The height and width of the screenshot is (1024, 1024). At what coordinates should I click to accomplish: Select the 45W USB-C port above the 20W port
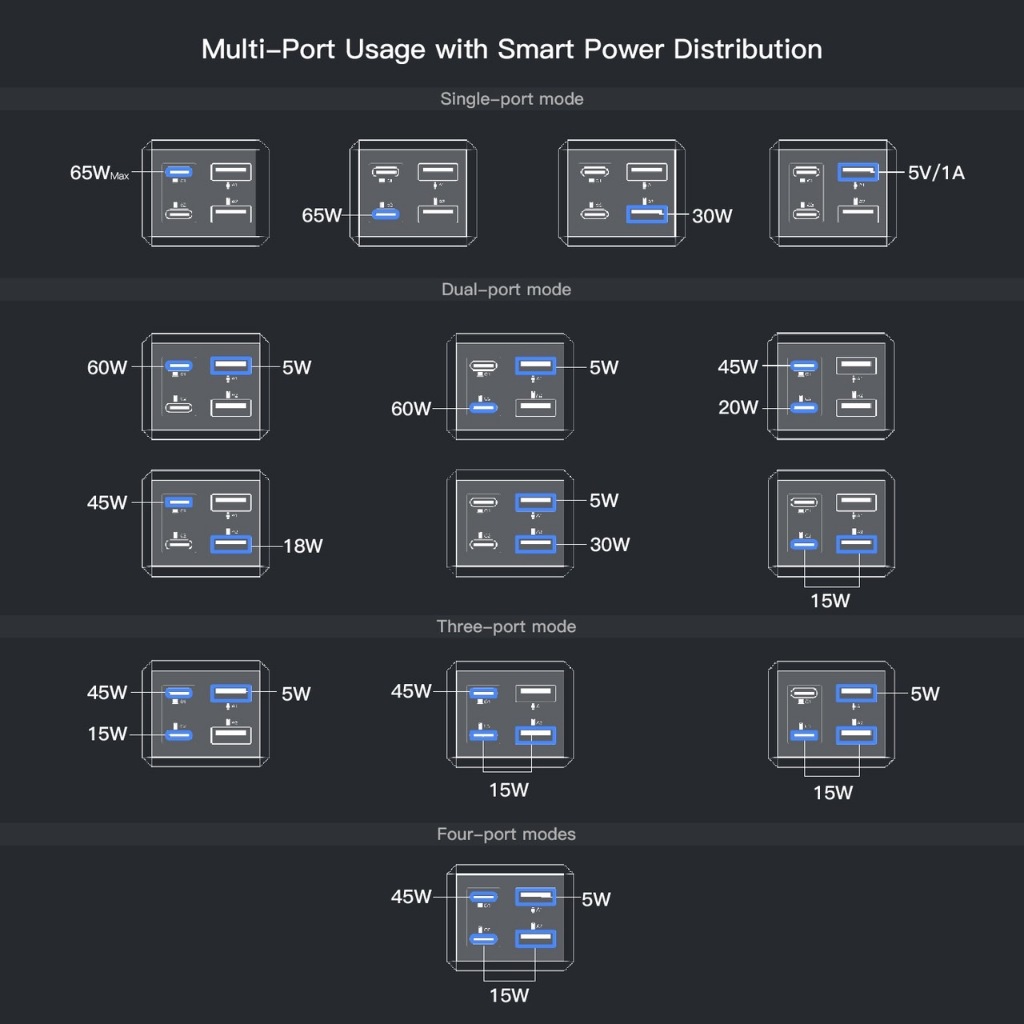802,367
